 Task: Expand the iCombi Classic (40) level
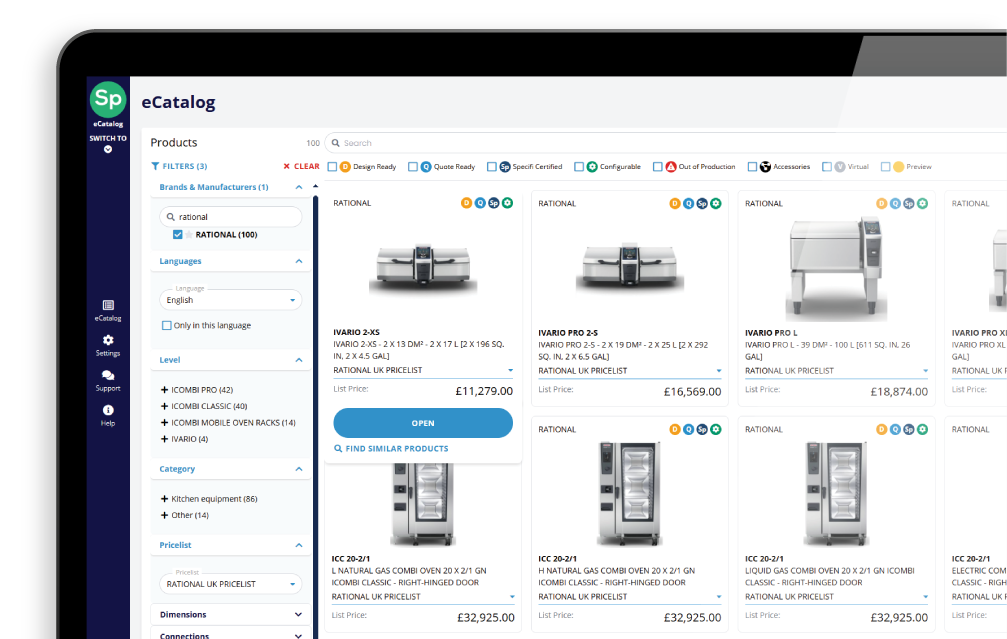pos(164,406)
